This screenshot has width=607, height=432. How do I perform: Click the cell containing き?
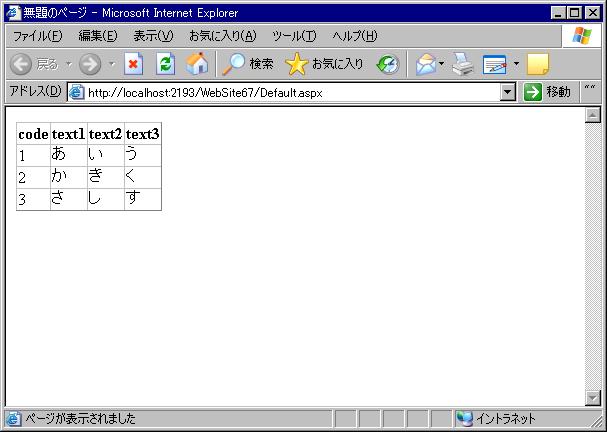(x=106, y=178)
